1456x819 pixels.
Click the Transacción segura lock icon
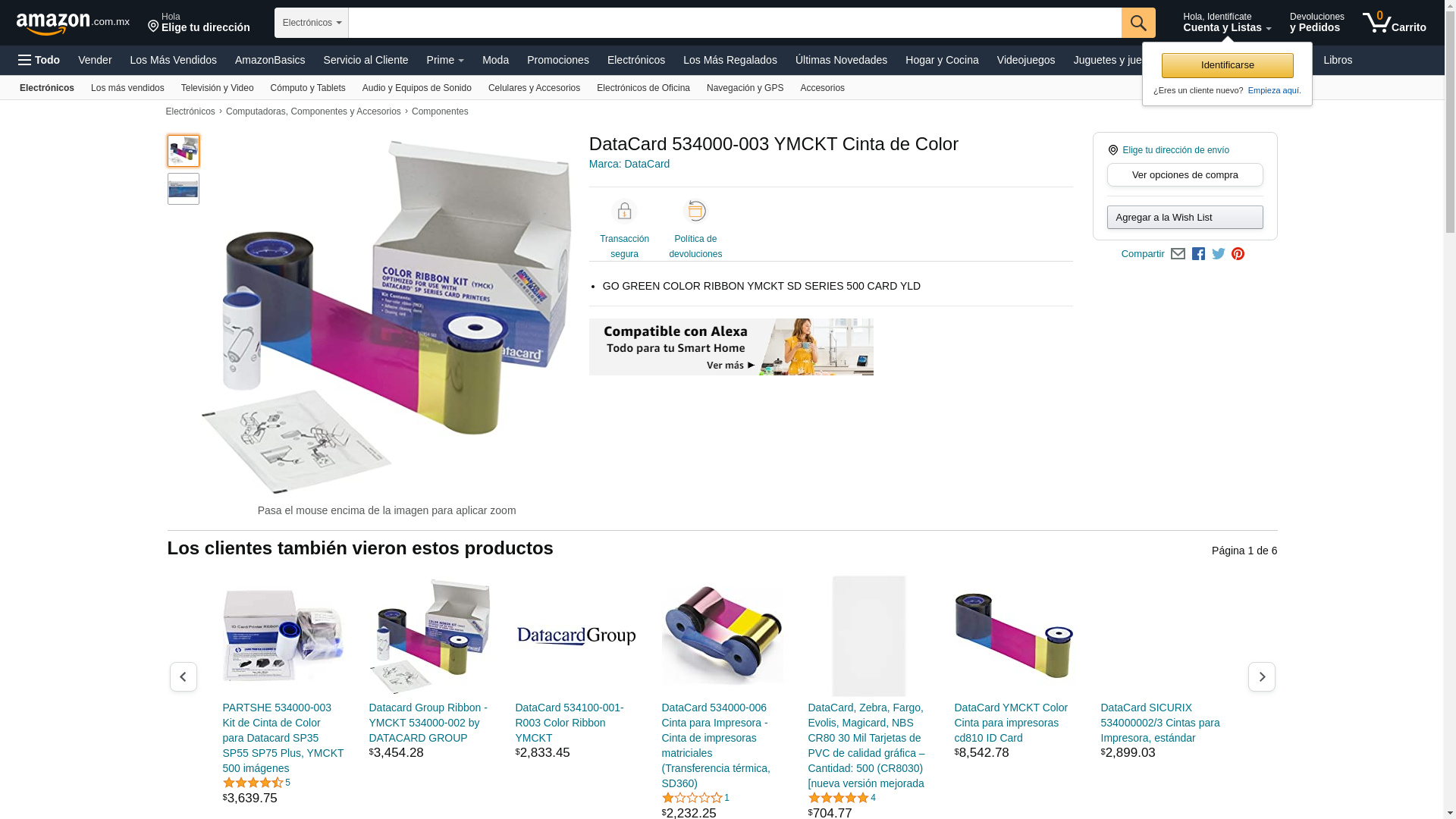click(x=624, y=212)
